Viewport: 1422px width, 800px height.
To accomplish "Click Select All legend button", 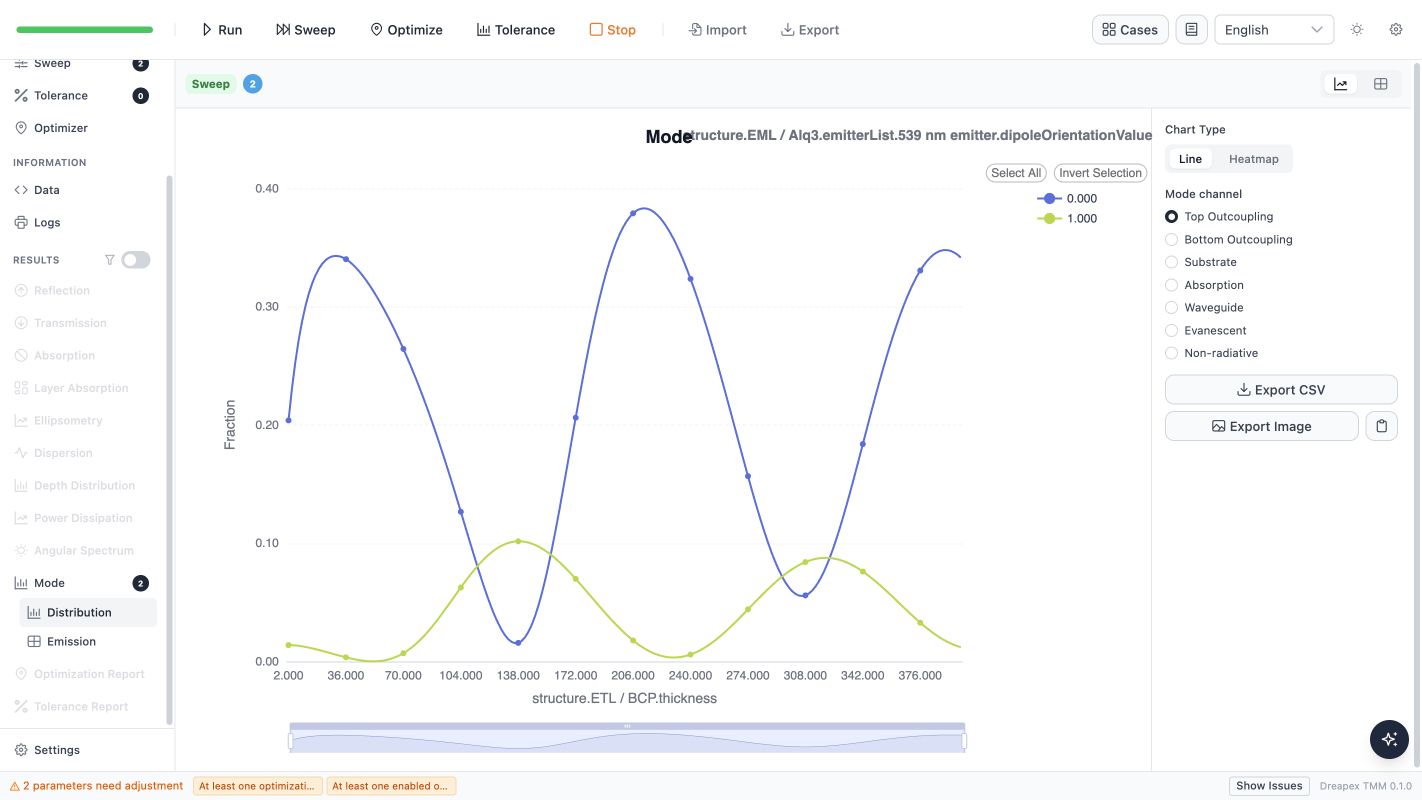I will pyautogui.click(x=1016, y=173).
